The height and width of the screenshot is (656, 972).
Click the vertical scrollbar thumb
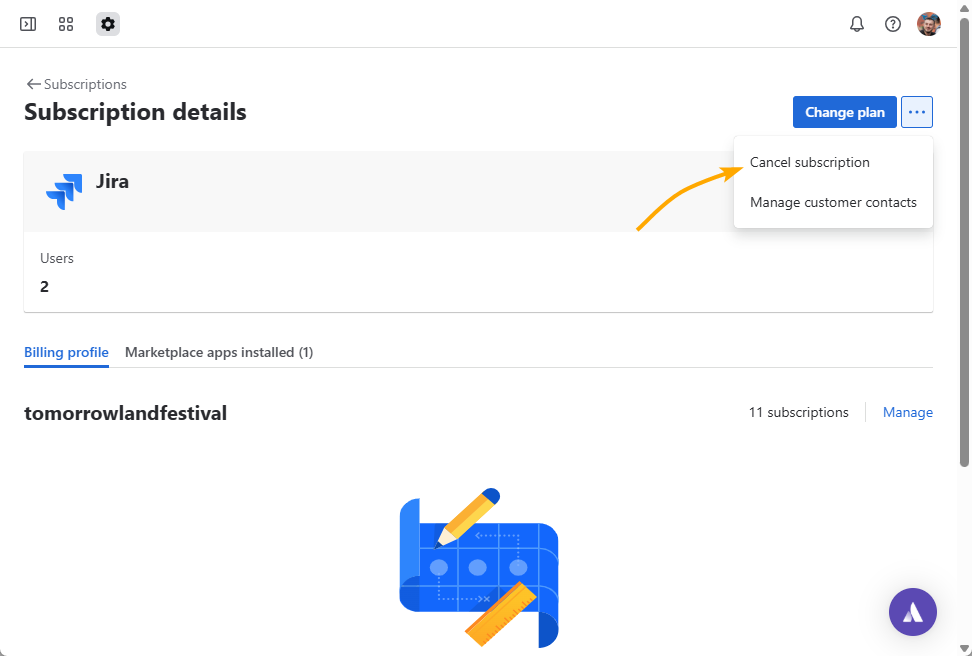click(964, 242)
